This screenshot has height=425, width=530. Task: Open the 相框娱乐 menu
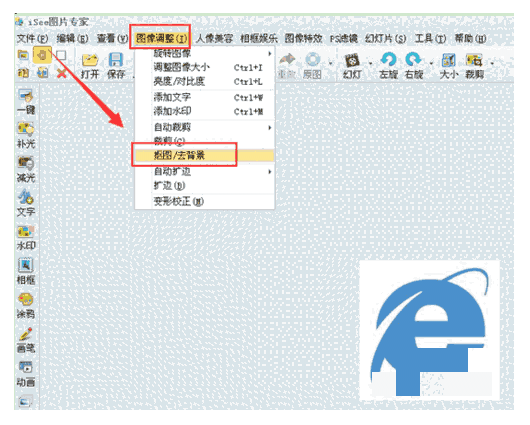coord(259,39)
